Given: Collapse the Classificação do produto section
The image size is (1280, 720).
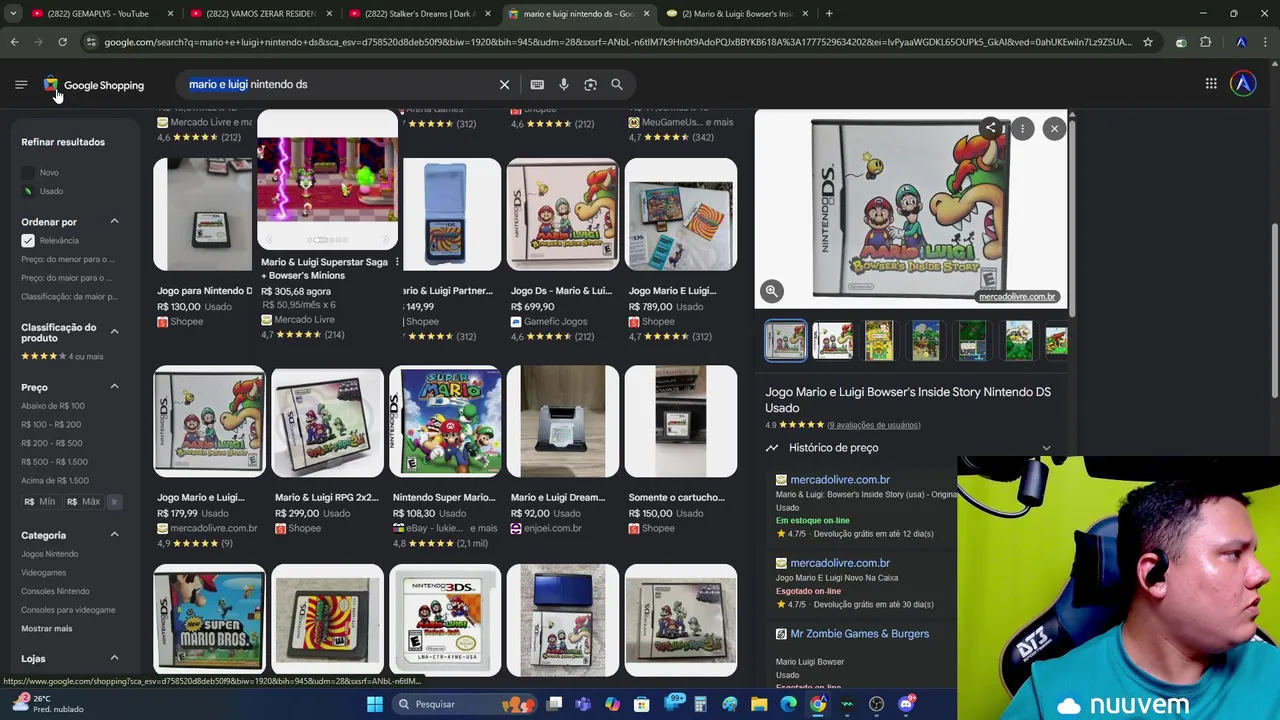Looking at the screenshot, I should click(x=114, y=331).
